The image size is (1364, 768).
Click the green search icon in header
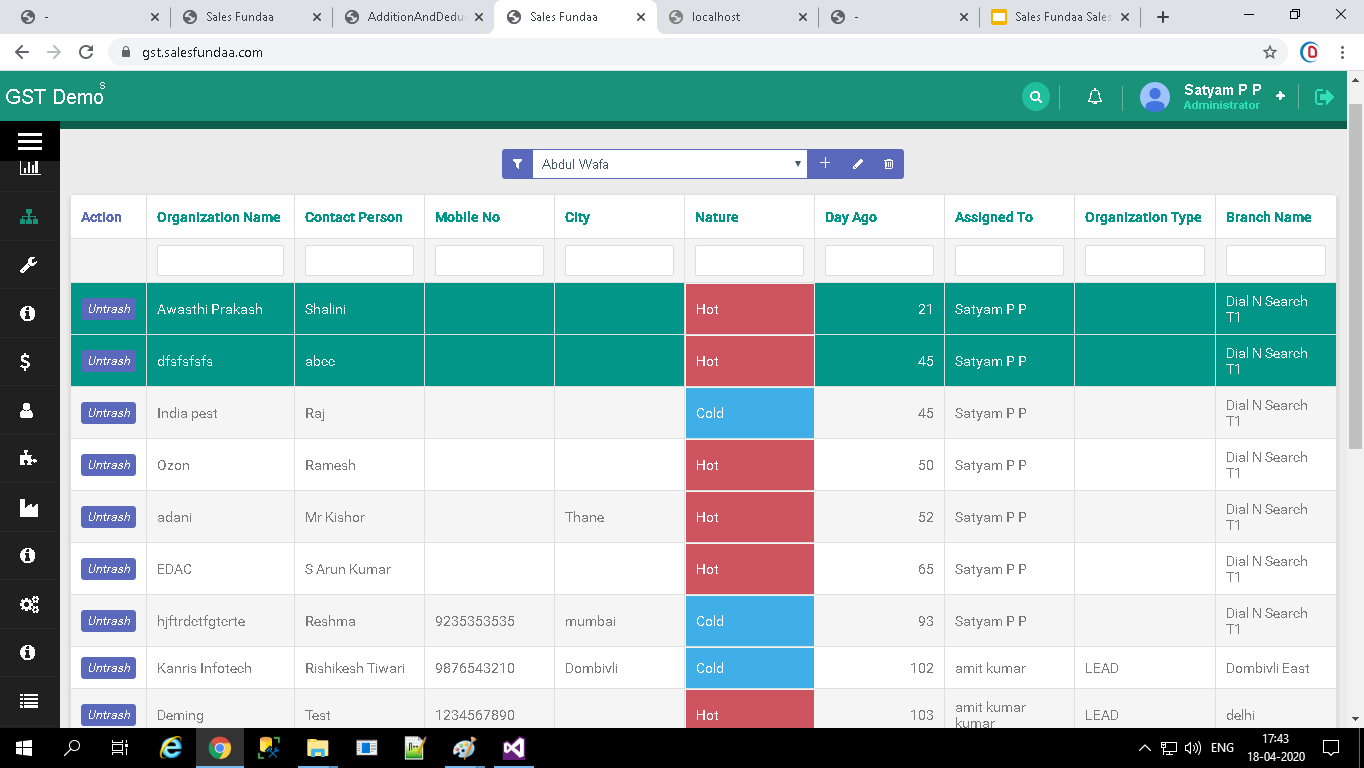click(x=1036, y=97)
